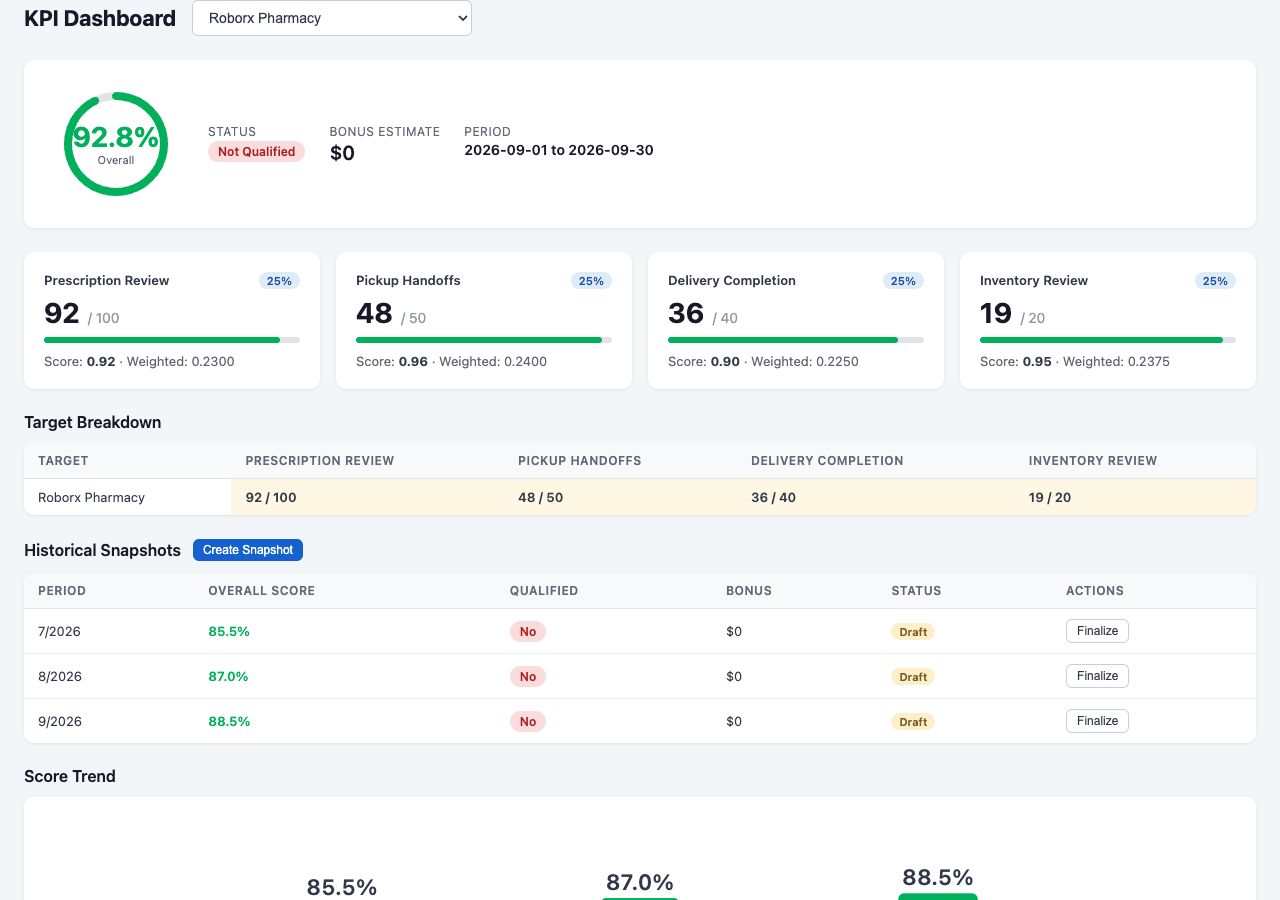Click the Score Trend heading
Screen dimensions: 1280x900
click(70, 776)
